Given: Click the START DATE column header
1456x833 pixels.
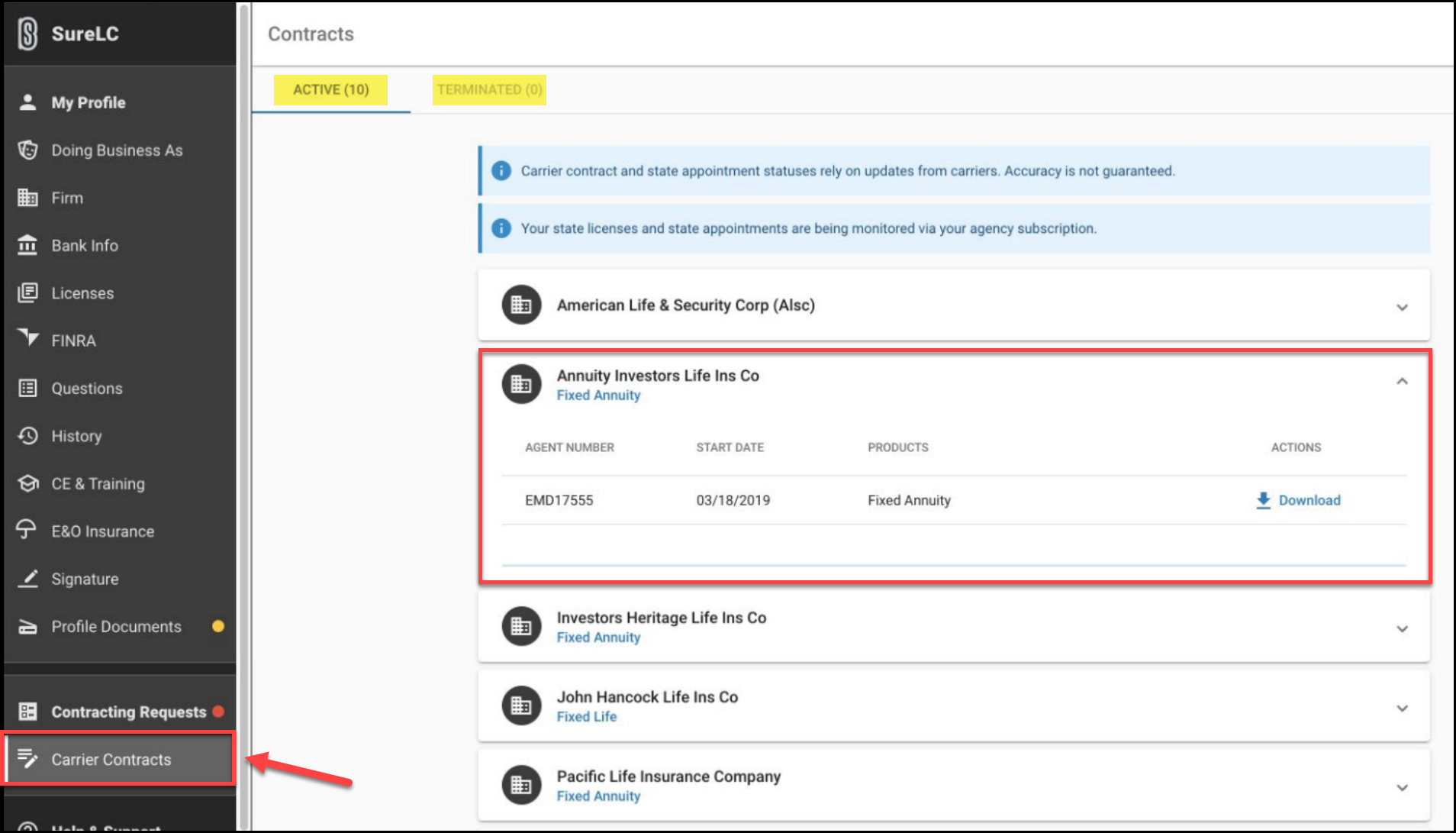Looking at the screenshot, I should tap(730, 447).
